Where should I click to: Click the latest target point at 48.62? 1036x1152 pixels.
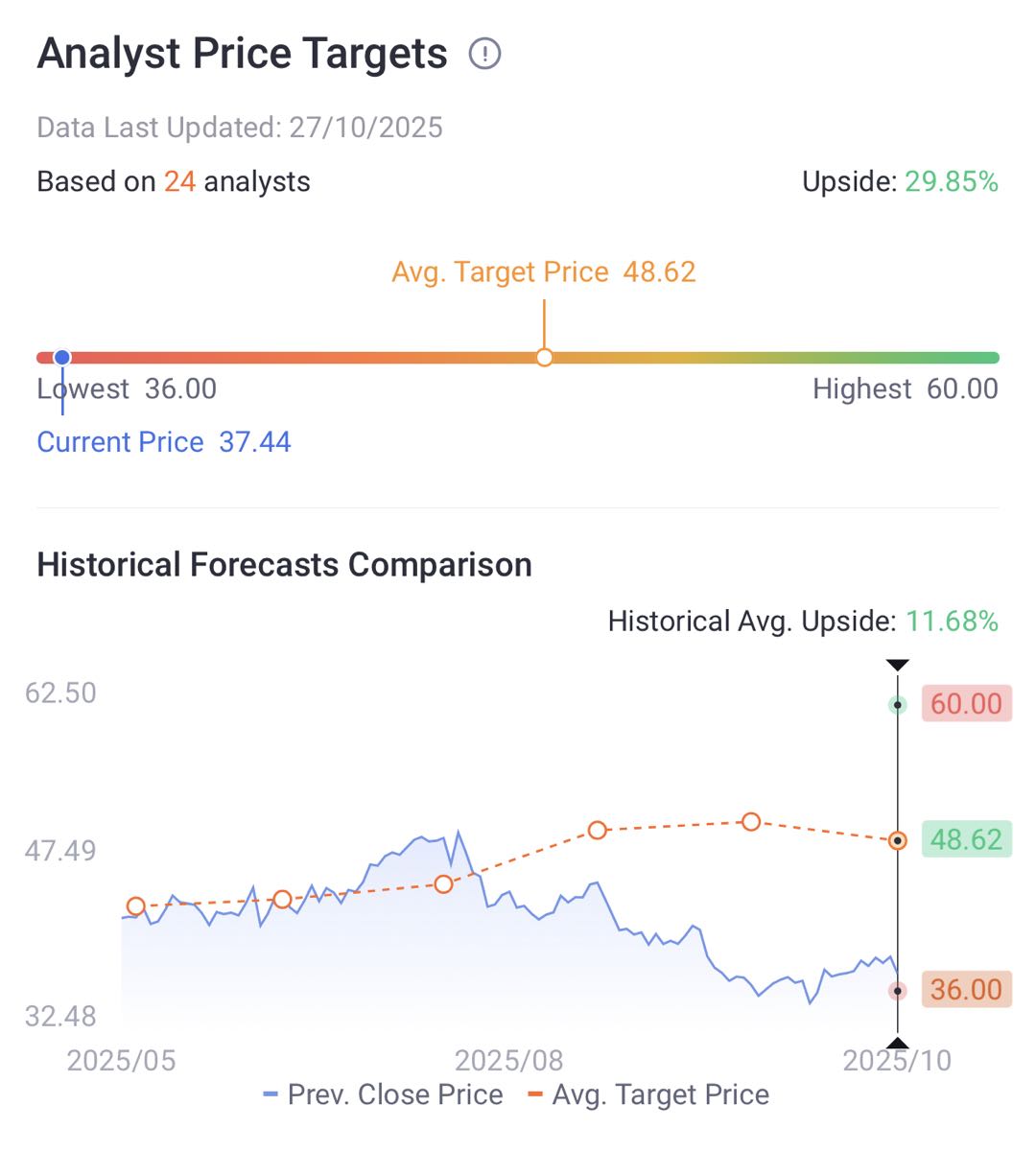pos(897,841)
